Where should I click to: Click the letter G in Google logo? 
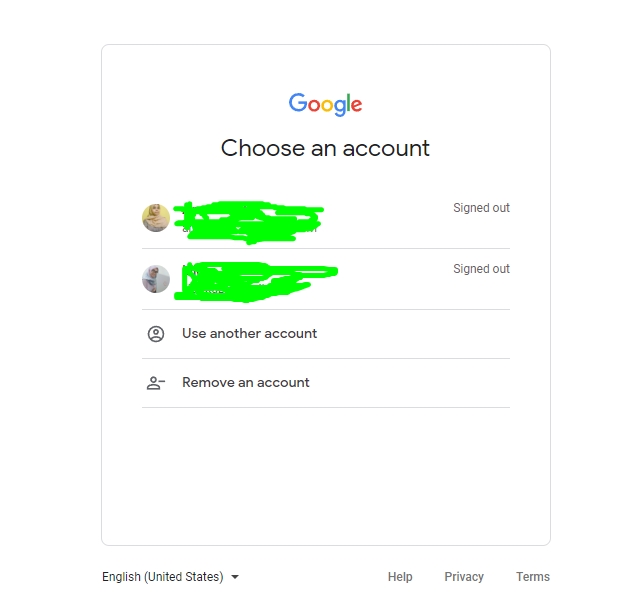point(298,102)
